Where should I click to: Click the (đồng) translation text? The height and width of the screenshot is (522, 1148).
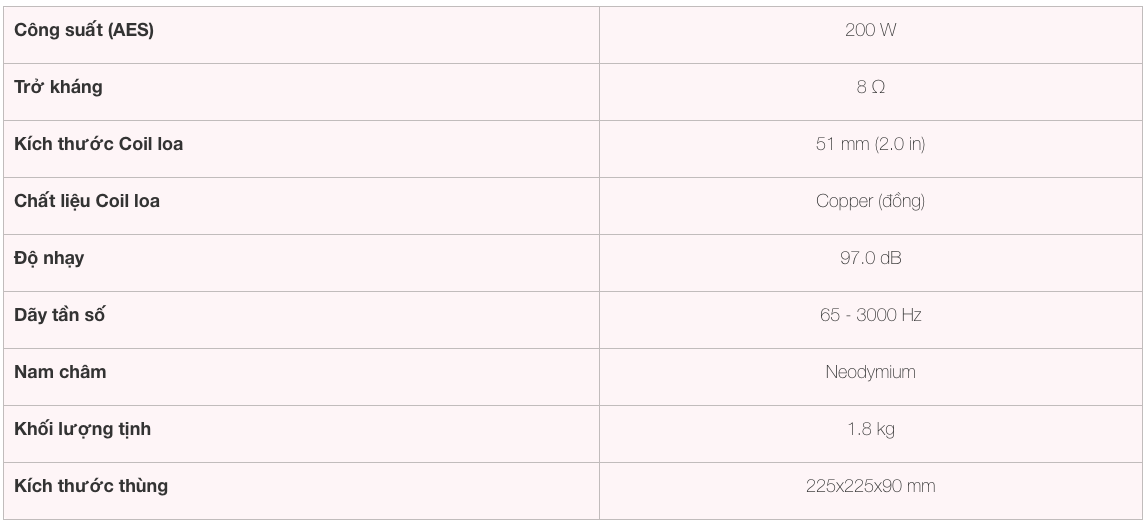point(902,201)
